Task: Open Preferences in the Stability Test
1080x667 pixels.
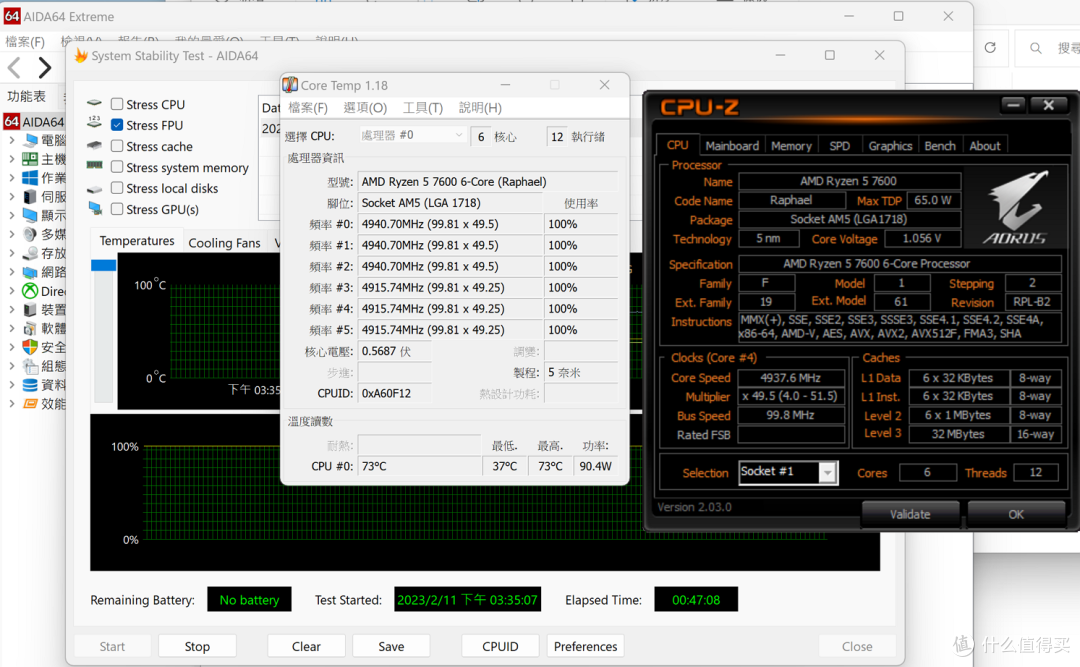Action: click(x=585, y=646)
